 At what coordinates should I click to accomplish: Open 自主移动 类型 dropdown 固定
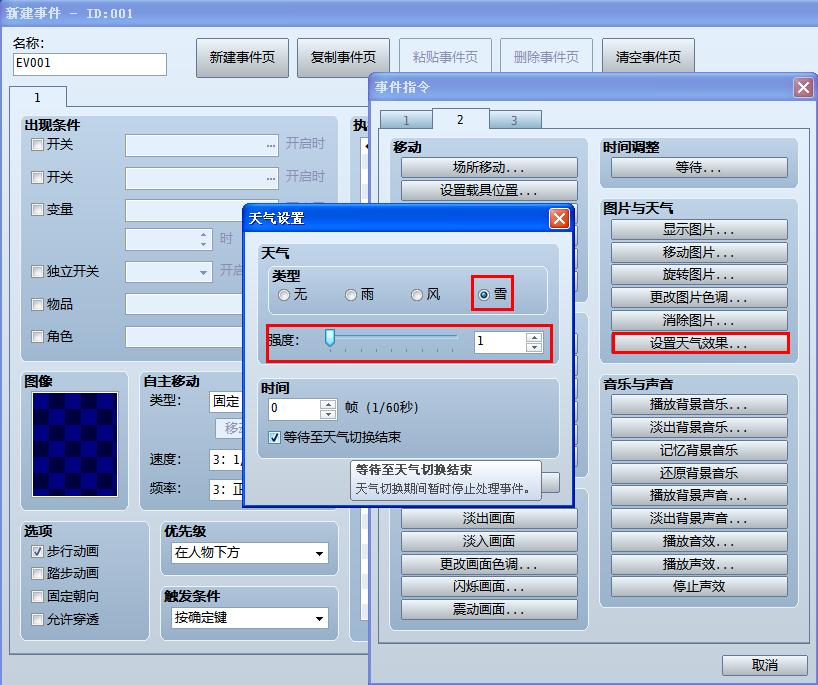[x=226, y=401]
